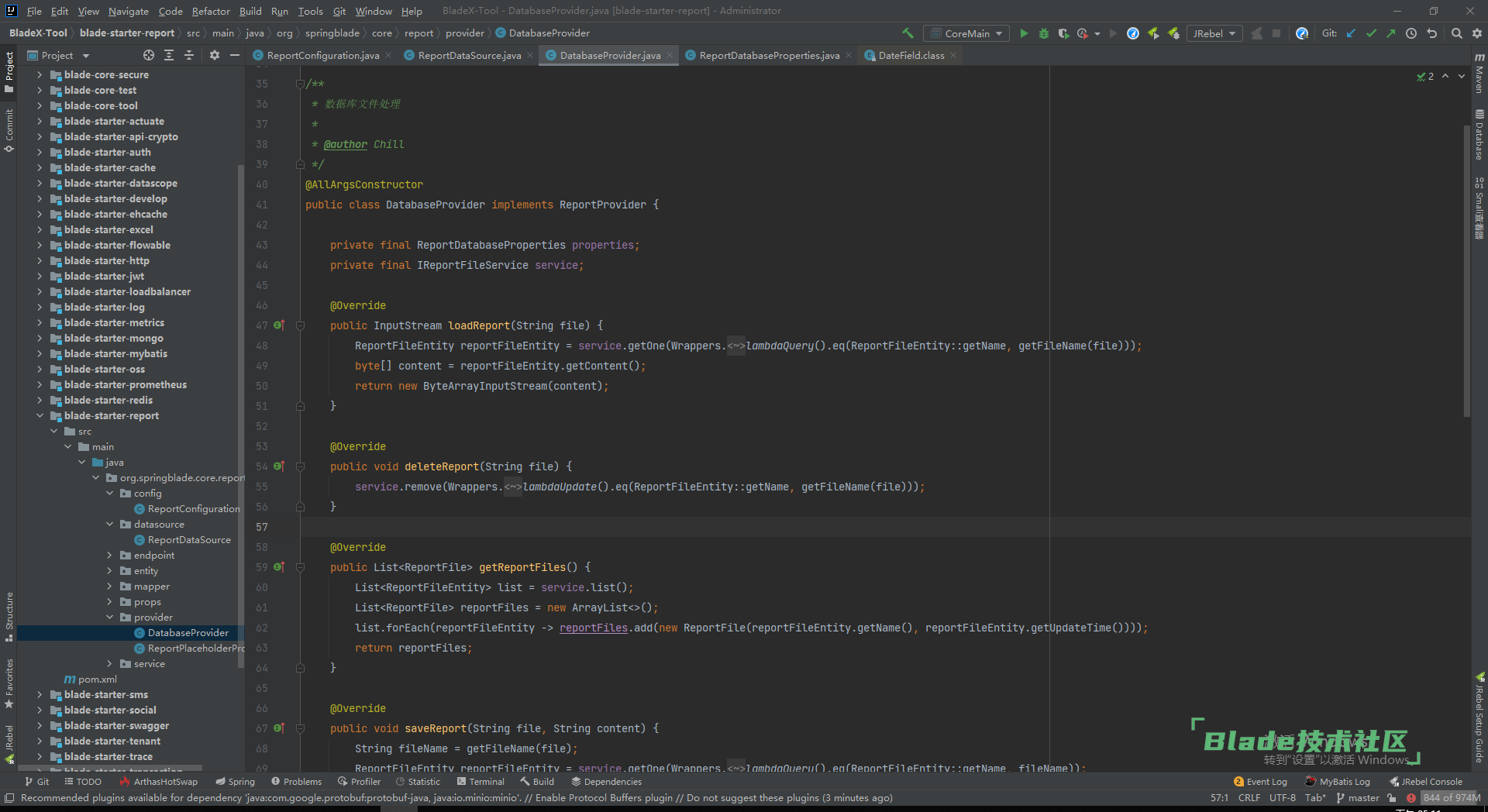Screen dimensions: 1488x812
Task: Toggle Javadoc fold on line 35
Action: click(x=300, y=84)
